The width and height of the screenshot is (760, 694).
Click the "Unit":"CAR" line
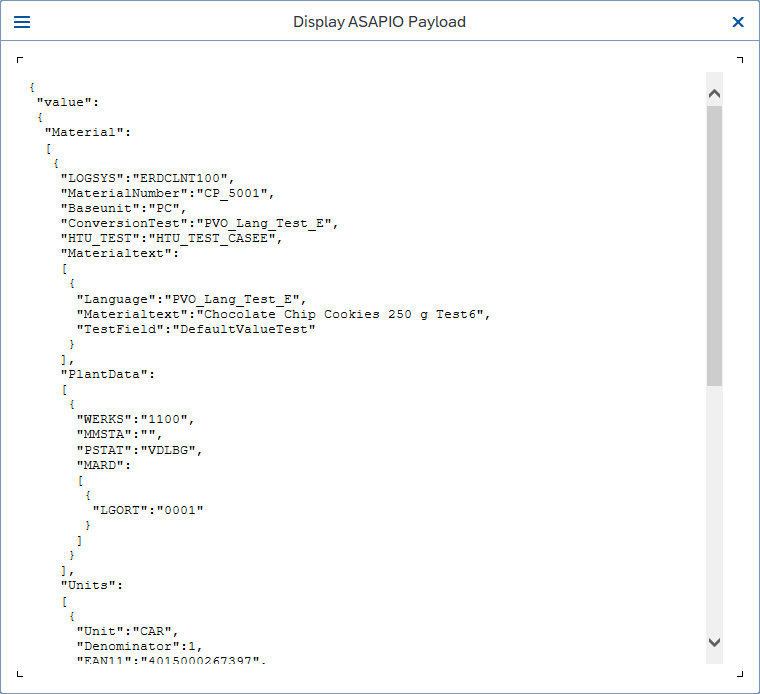(127, 631)
